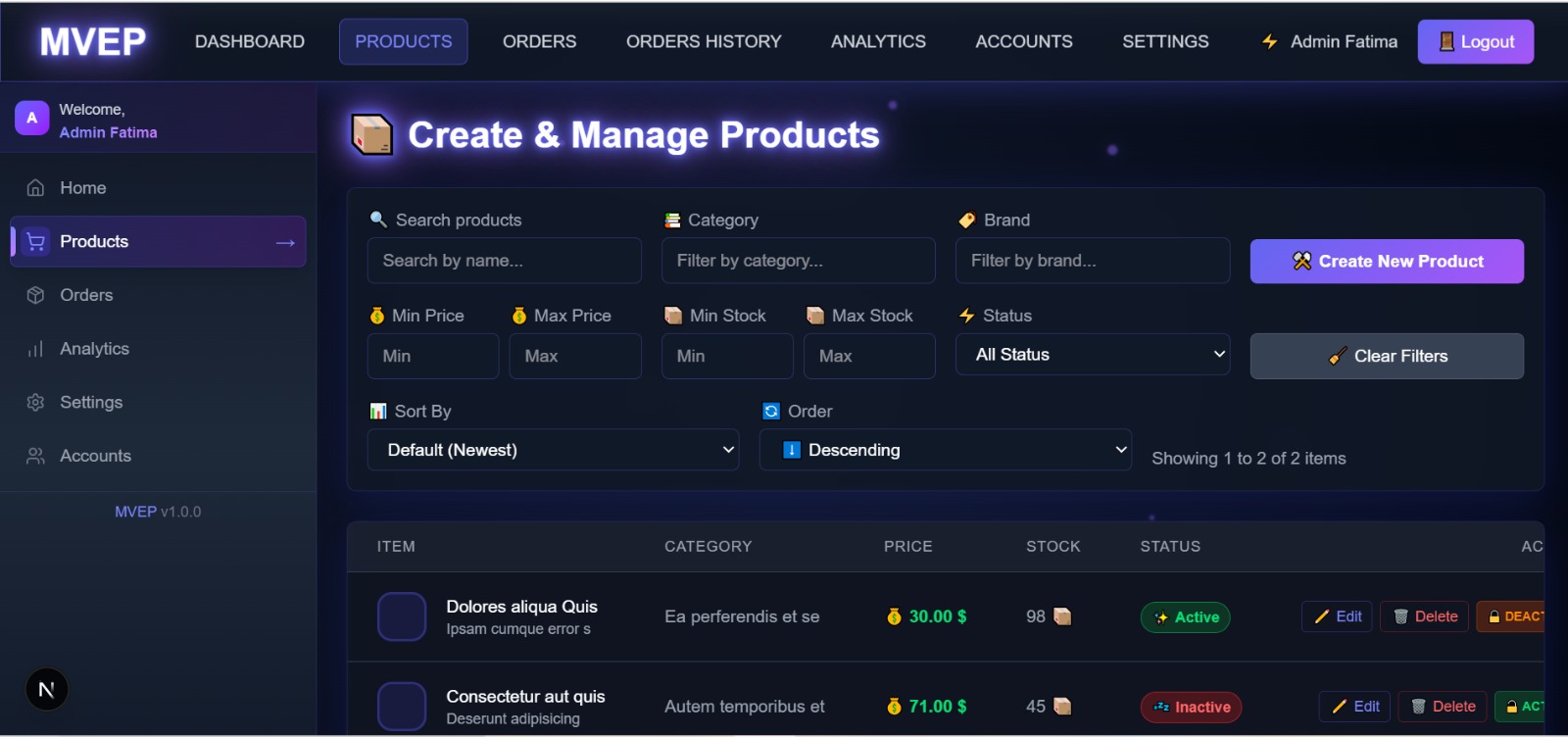1568x737 pixels.
Task: Open the Sort By dropdown
Action: pos(553,450)
